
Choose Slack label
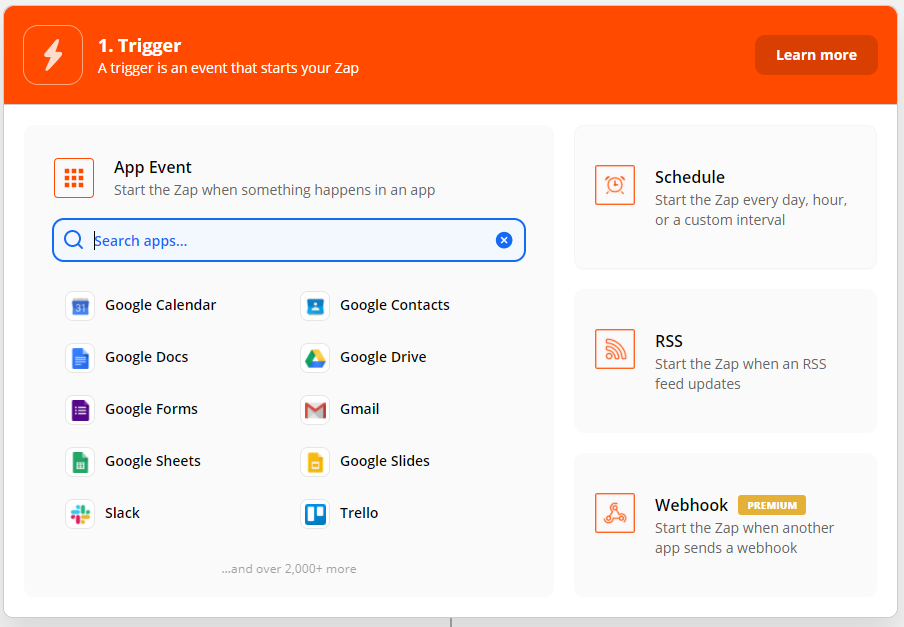(122, 512)
